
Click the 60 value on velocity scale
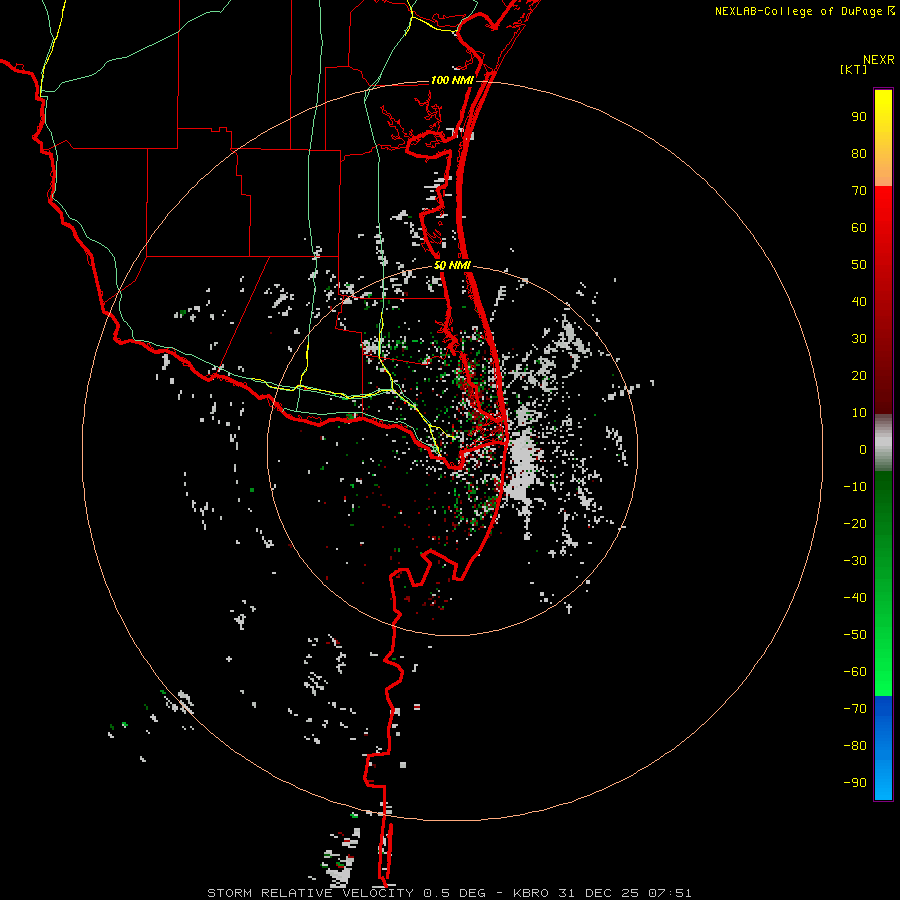[859, 228]
